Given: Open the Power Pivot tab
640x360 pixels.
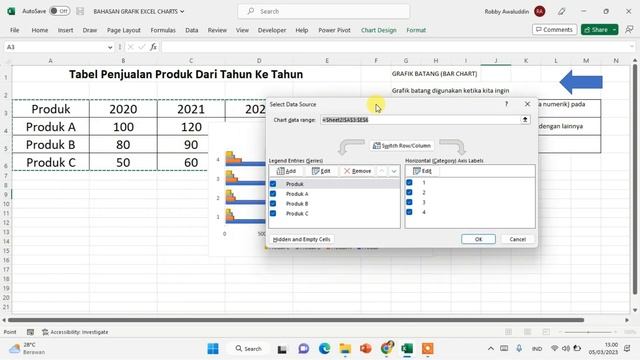Looking at the screenshot, I should pos(334,30).
